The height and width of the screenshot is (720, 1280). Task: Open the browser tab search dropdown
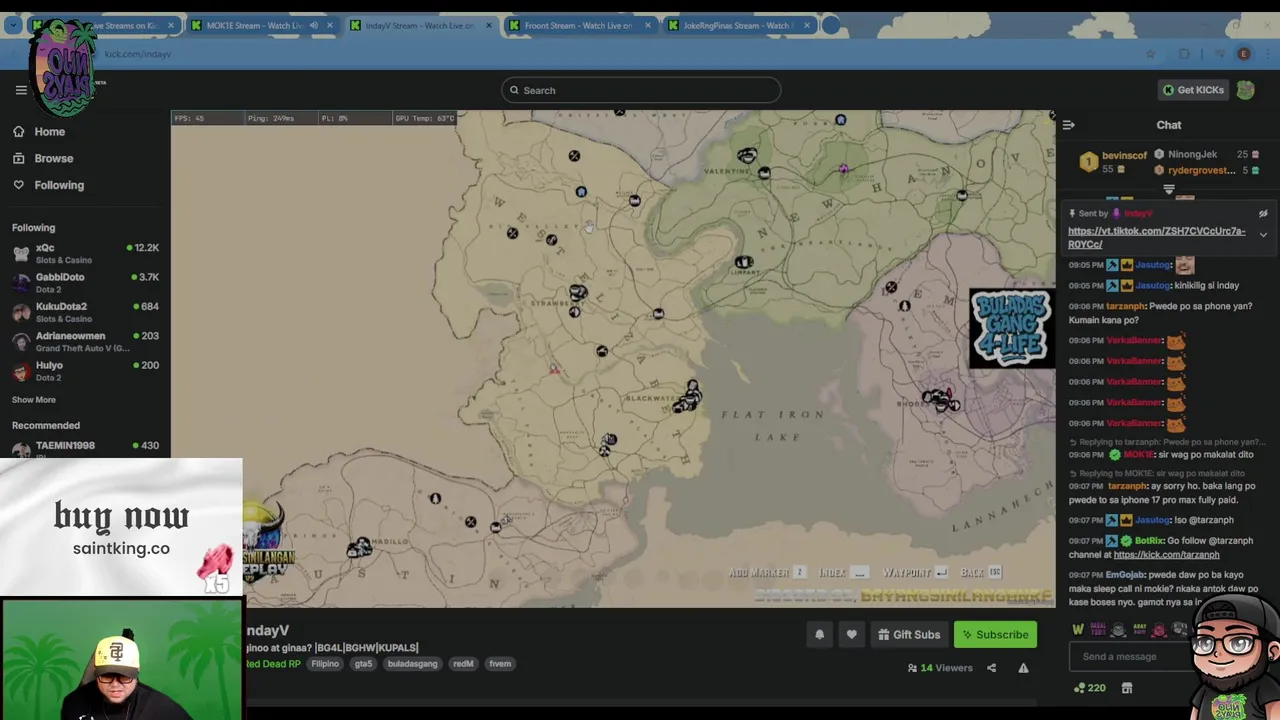[x=13, y=25]
